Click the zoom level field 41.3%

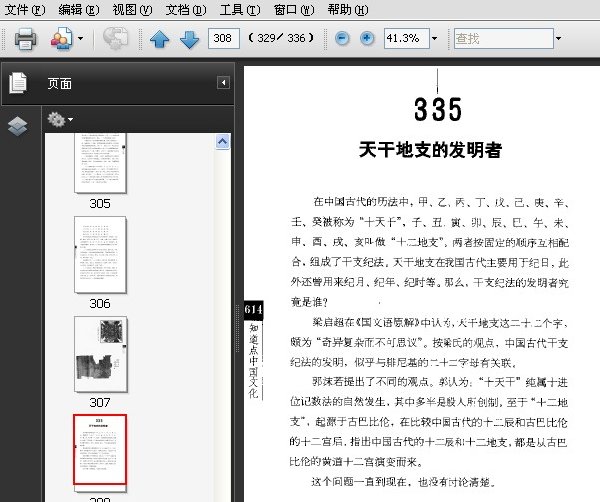click(406, 38)
